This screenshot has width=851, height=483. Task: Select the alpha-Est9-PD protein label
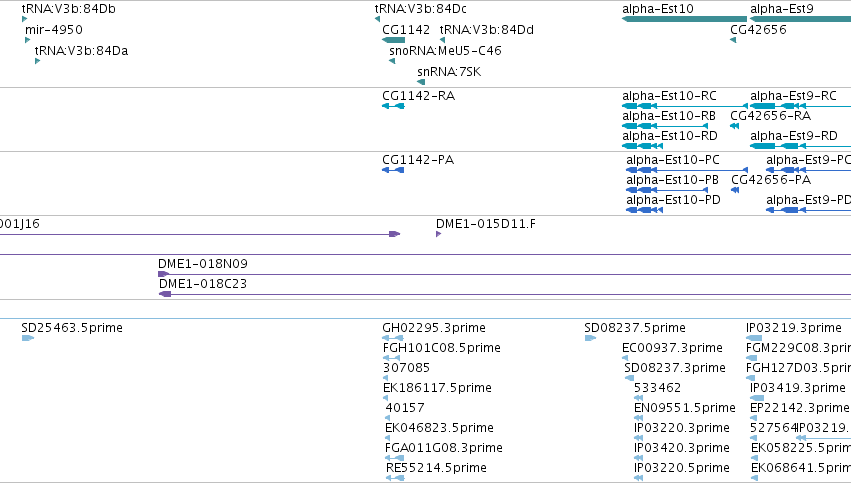pyautogui.click(x=809, y=200)
